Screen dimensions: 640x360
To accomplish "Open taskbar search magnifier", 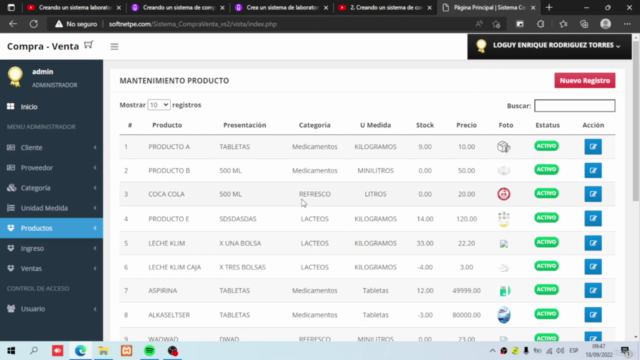I will (x=34, y=351).
